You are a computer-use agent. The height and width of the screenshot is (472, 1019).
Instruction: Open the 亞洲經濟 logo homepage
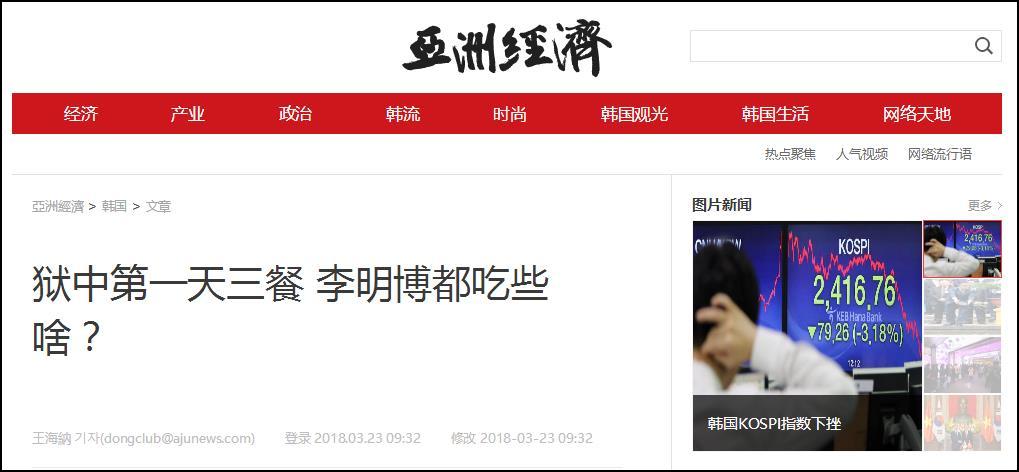(x=507, y=48)
